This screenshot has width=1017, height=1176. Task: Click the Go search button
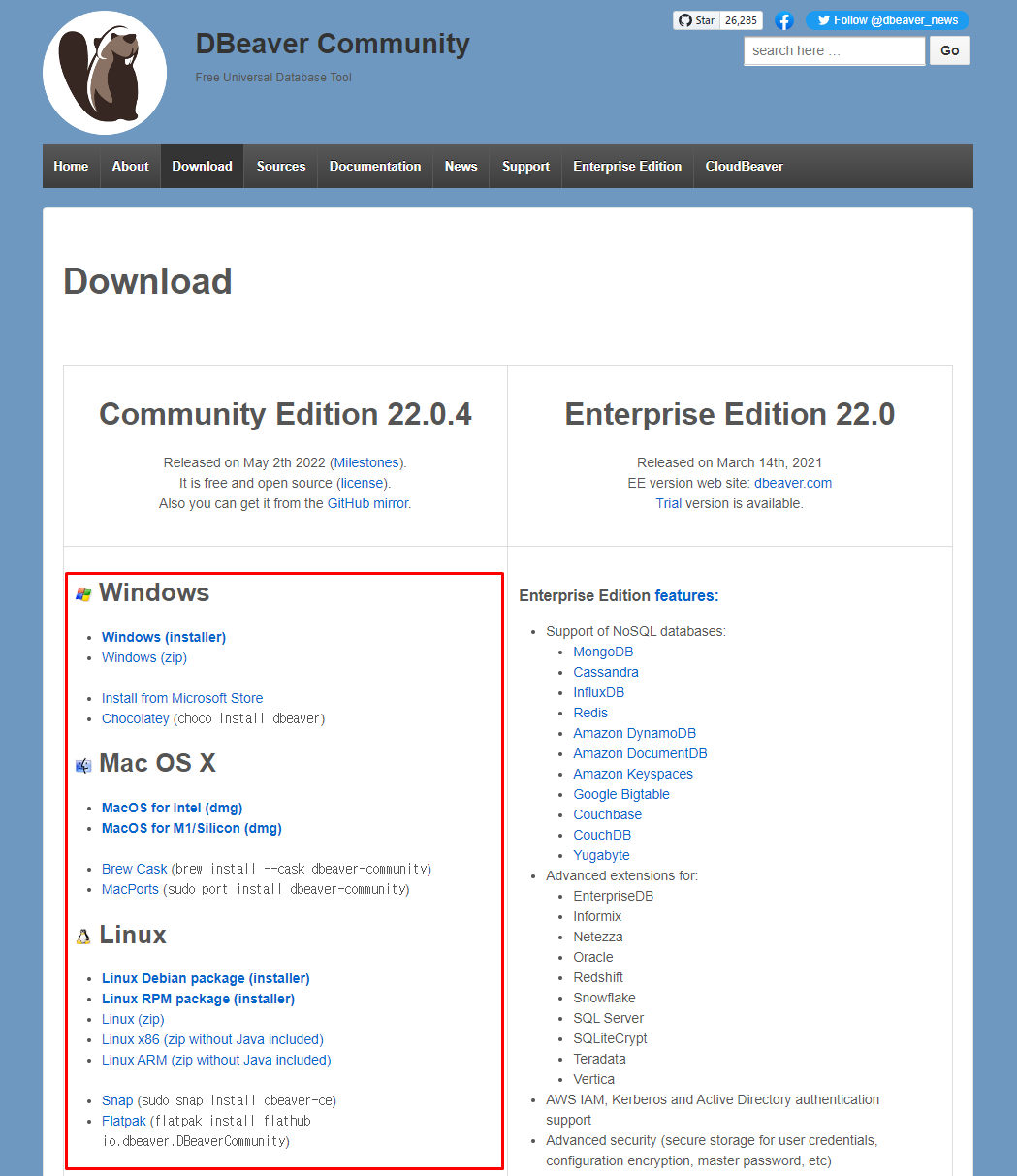click(950, 50)
